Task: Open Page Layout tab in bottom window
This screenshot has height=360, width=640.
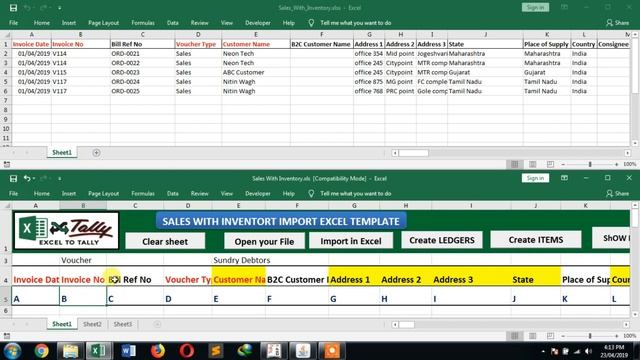Action: (x=103, y=193)
